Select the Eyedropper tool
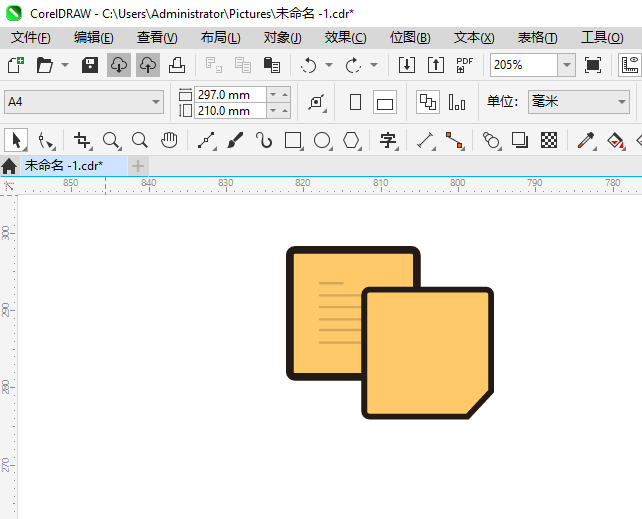Screen dimensions: 642x519 [586, 140]
